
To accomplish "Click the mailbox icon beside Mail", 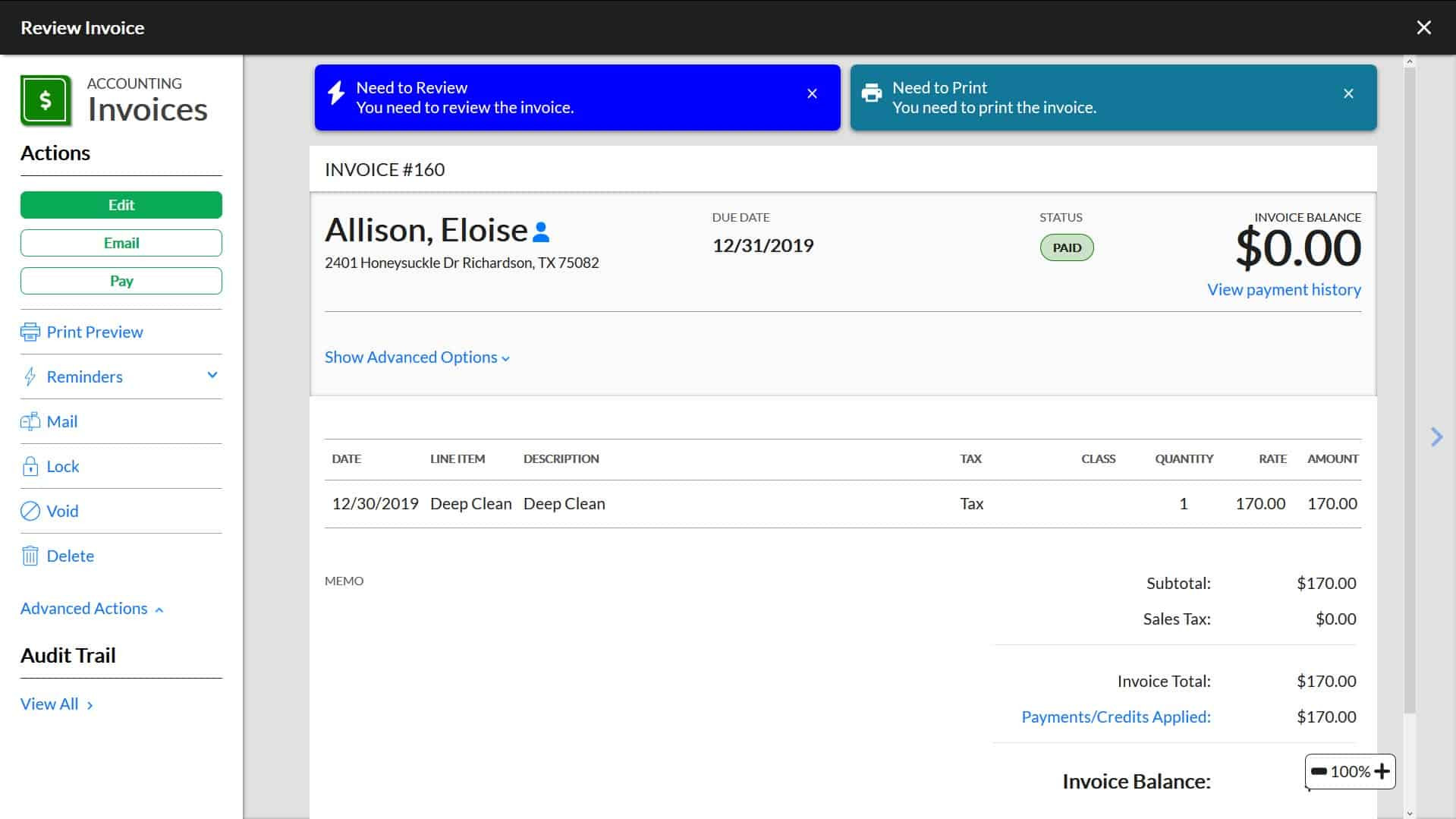I will [x=30, y=421].
